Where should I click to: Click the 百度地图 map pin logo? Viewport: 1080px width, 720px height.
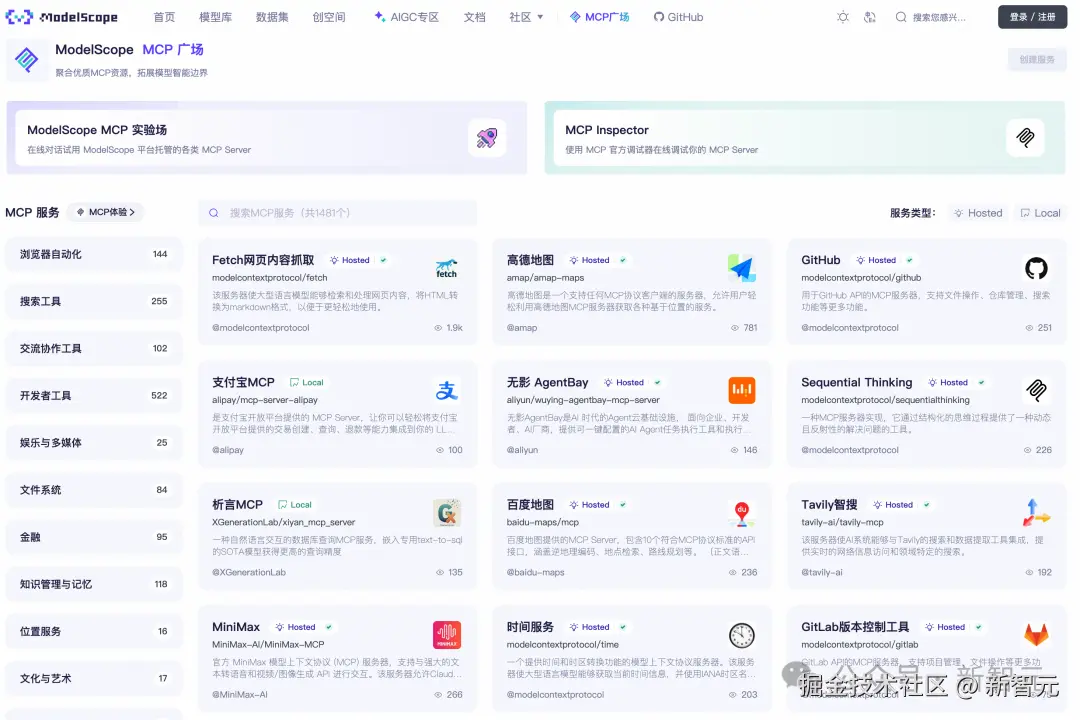pos(742,513)
